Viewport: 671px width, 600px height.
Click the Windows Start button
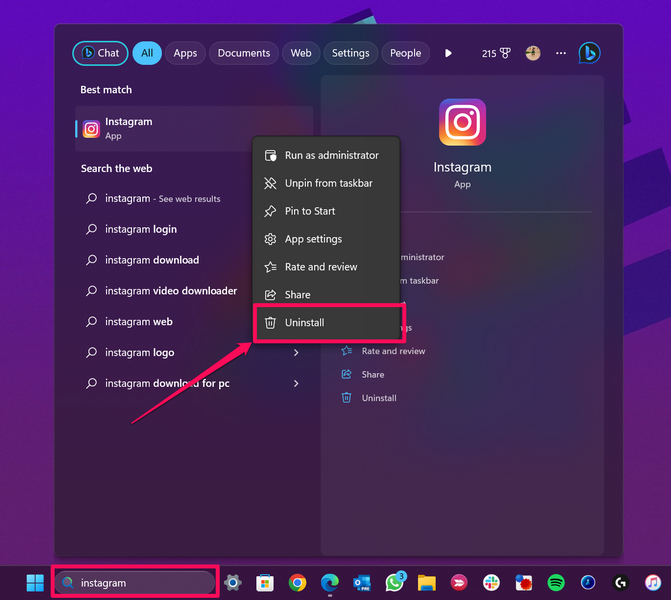pos(35,582)
